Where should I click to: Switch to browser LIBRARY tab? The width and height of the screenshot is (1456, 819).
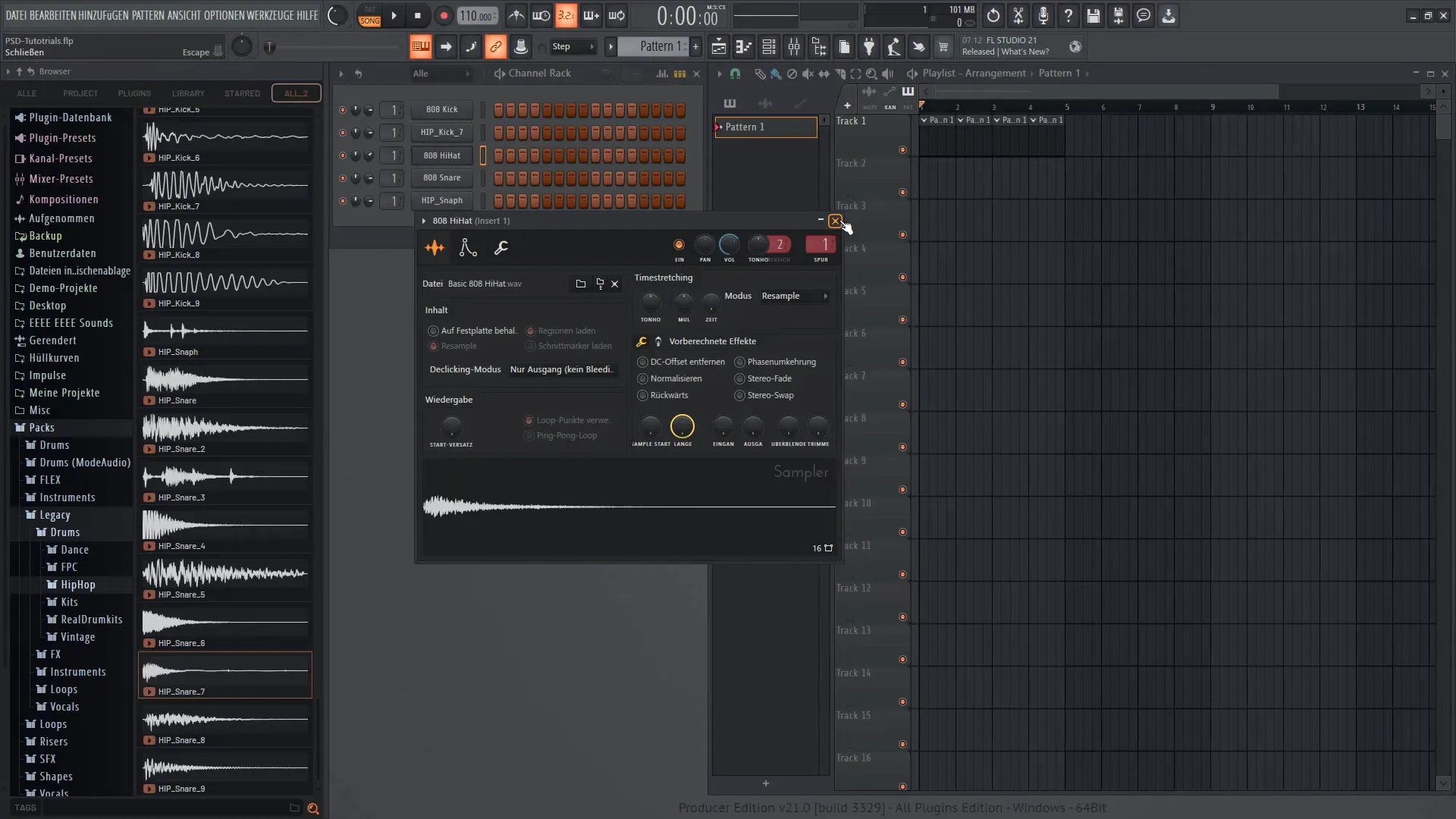click(x=188, y=93)
